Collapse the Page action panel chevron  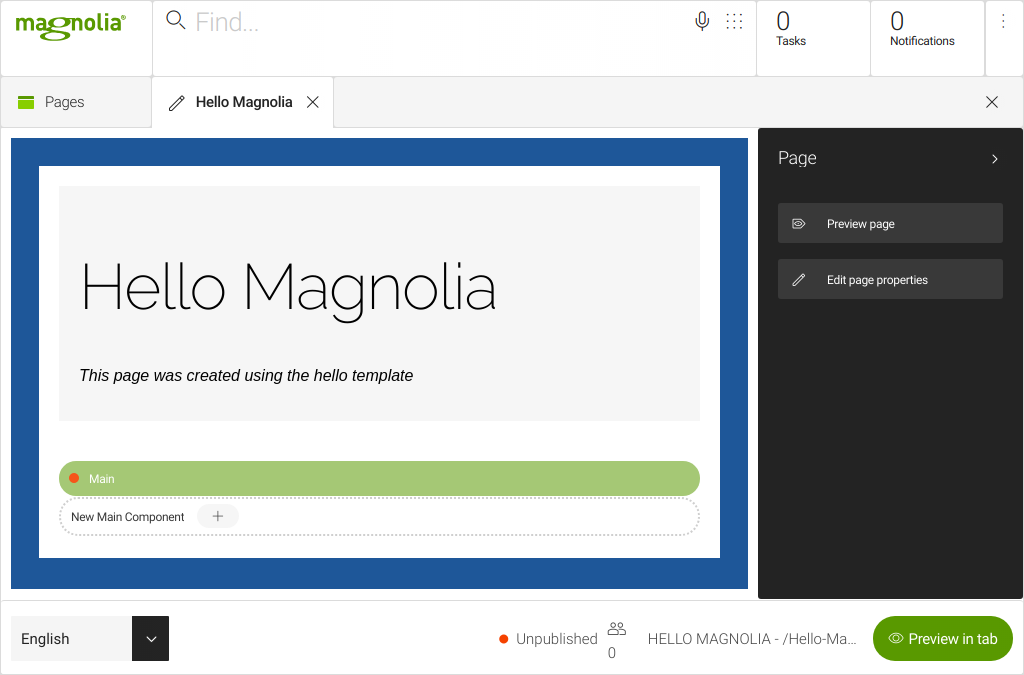(995, 159)
